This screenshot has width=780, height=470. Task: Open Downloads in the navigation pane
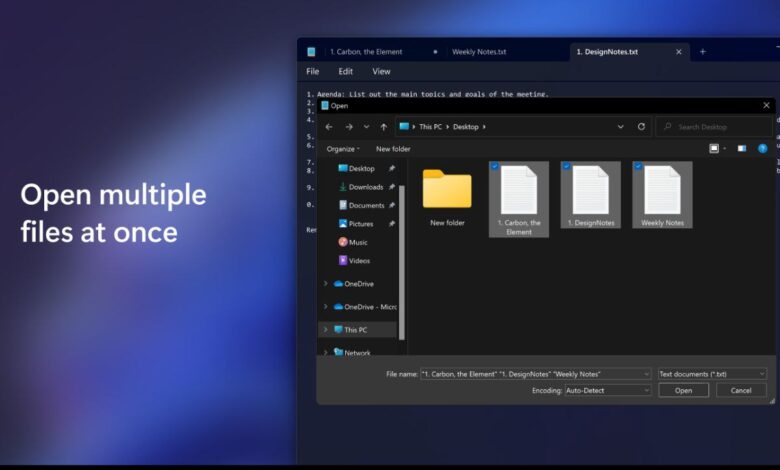tap(366, 187)
